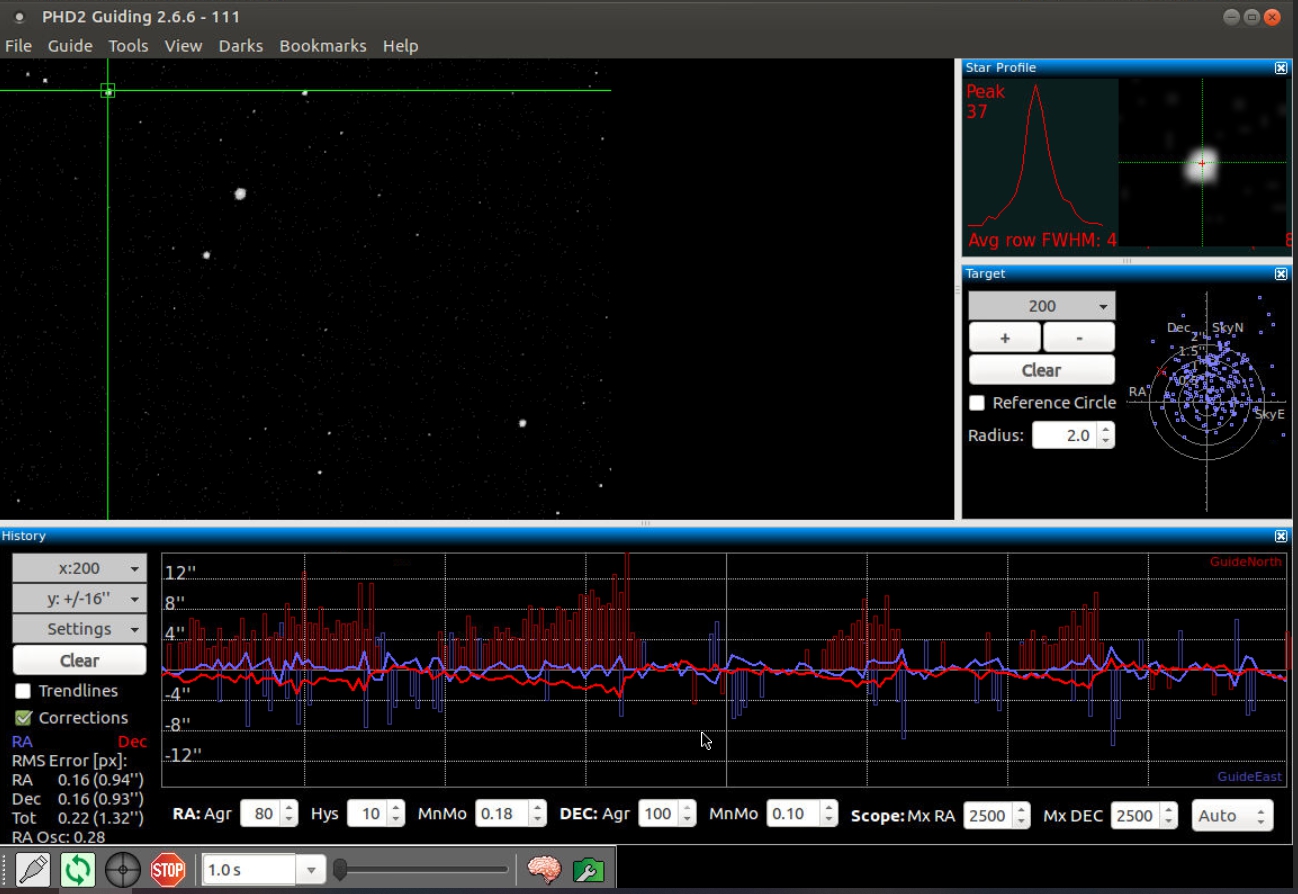The height and width of the screenshot is (894, 1298).
Task: Select the boxed guide star at the crosshair
Action: (108, 91)
